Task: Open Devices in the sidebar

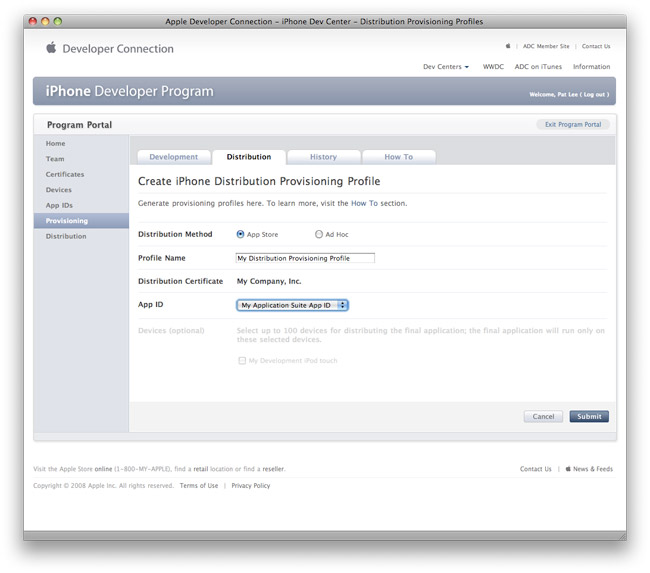Action: (x=59, y=190)
